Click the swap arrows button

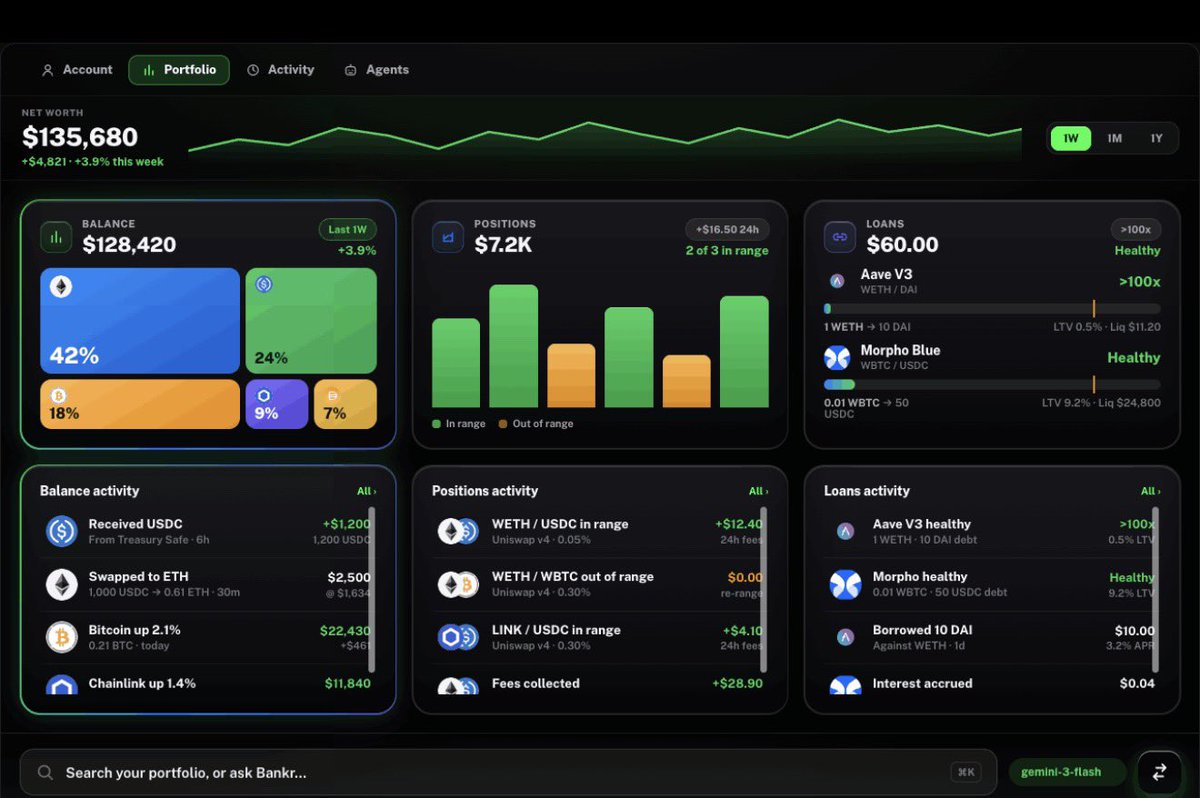click(1159, 772)
